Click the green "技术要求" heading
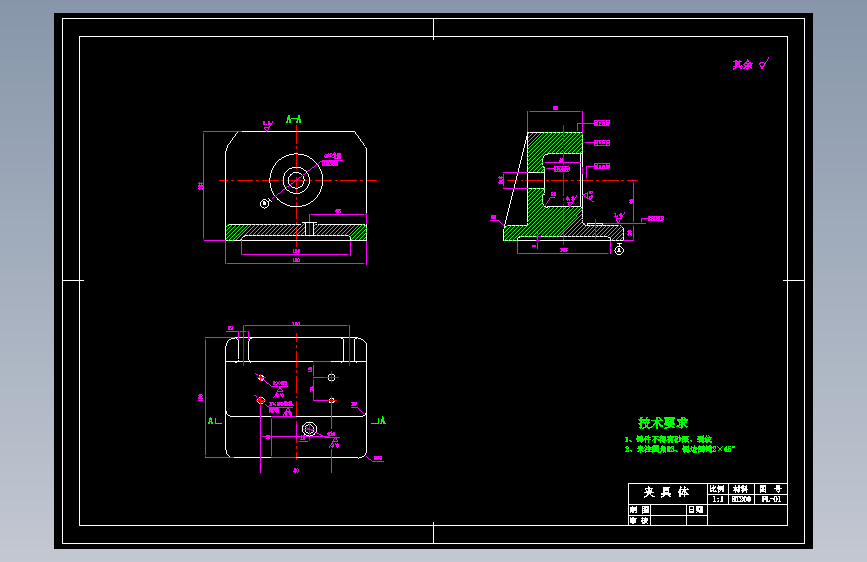Screen dimensions: 867x562 point(663,423)
